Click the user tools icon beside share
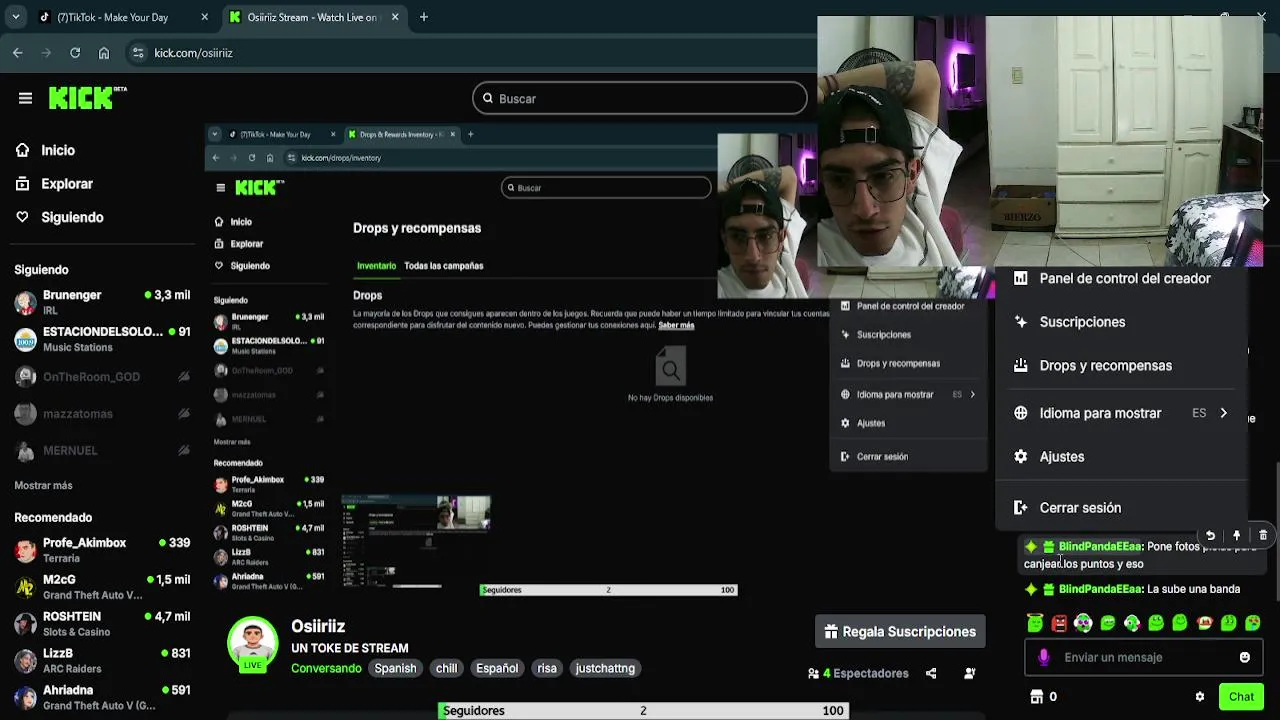This screenshot has width=1280, height=720. pyautogui.click(x=969, y=673)
